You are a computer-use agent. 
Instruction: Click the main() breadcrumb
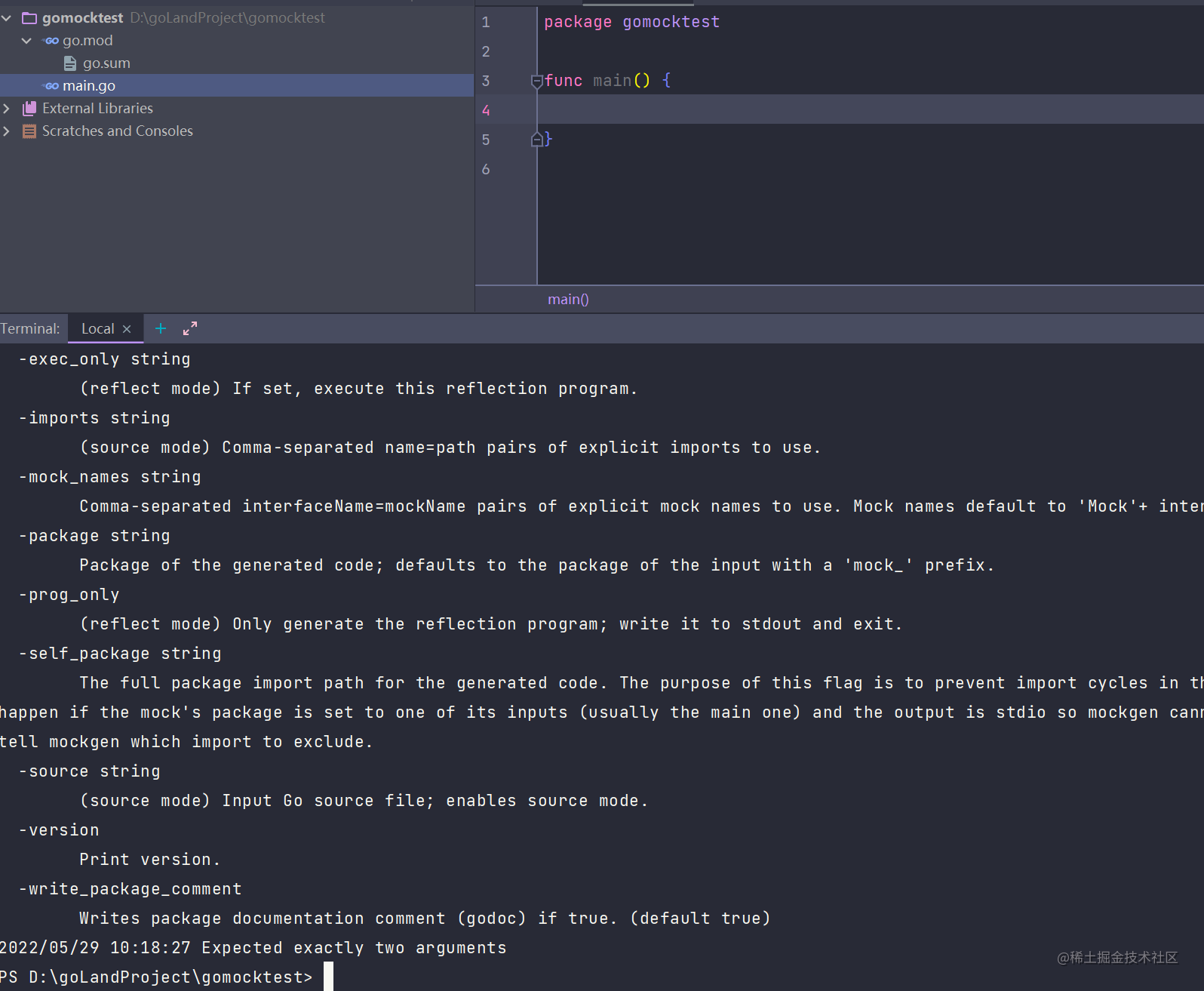tap(568, 300)
